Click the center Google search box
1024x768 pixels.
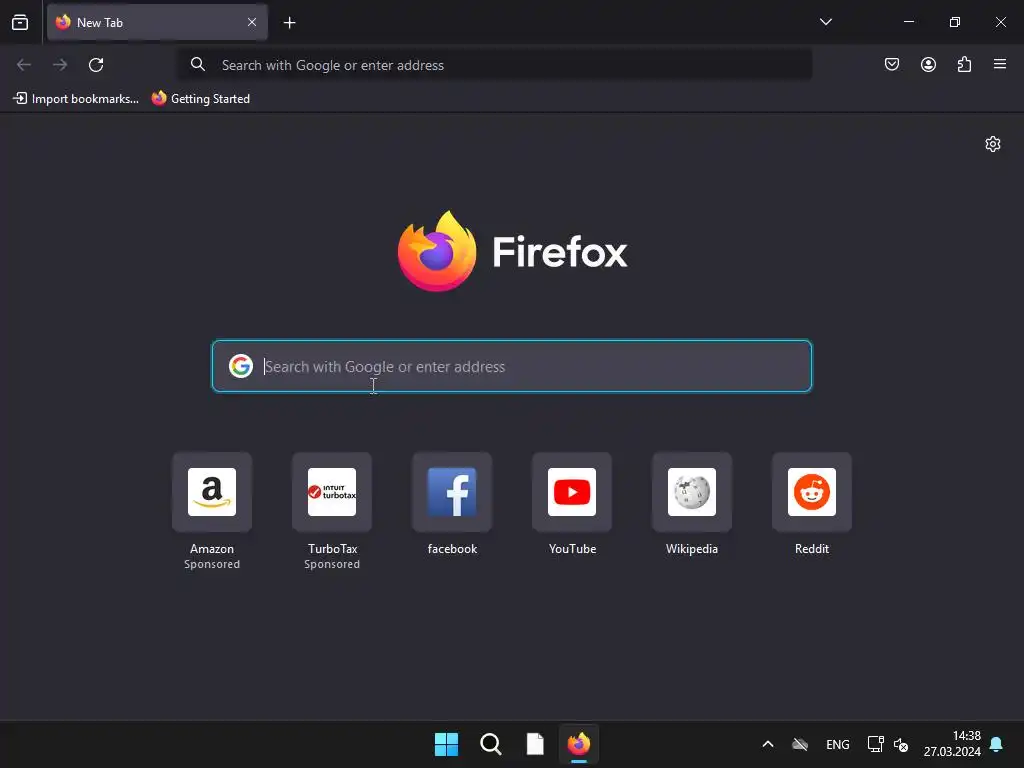[511, 366]
